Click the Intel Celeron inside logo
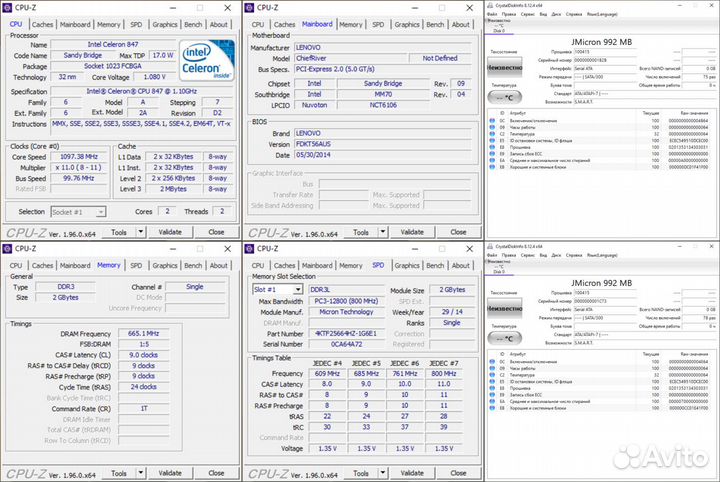Viewport: 720px width, 482px height. coord(207,61)
